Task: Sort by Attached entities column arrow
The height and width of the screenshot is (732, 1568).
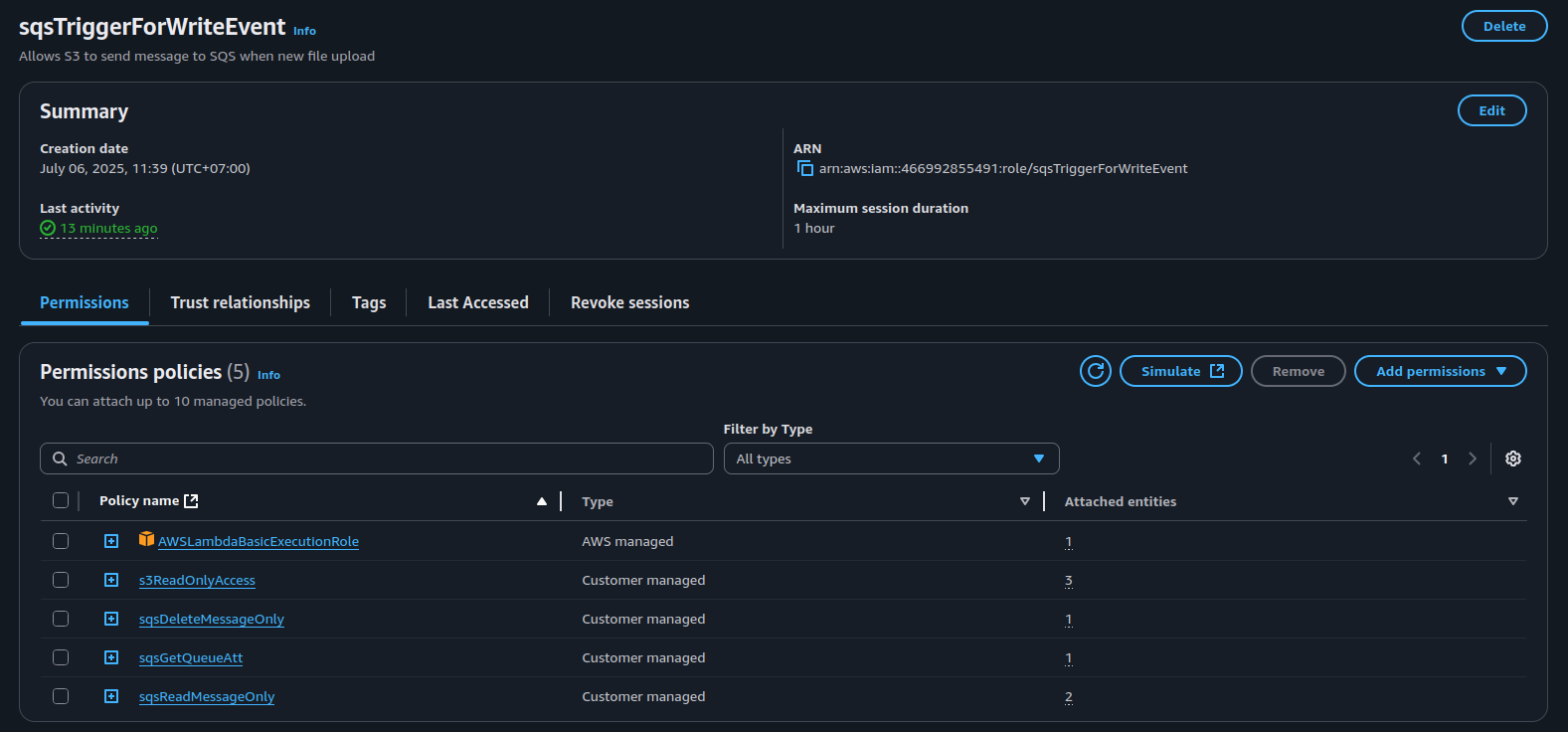Action: (1512, 501)
